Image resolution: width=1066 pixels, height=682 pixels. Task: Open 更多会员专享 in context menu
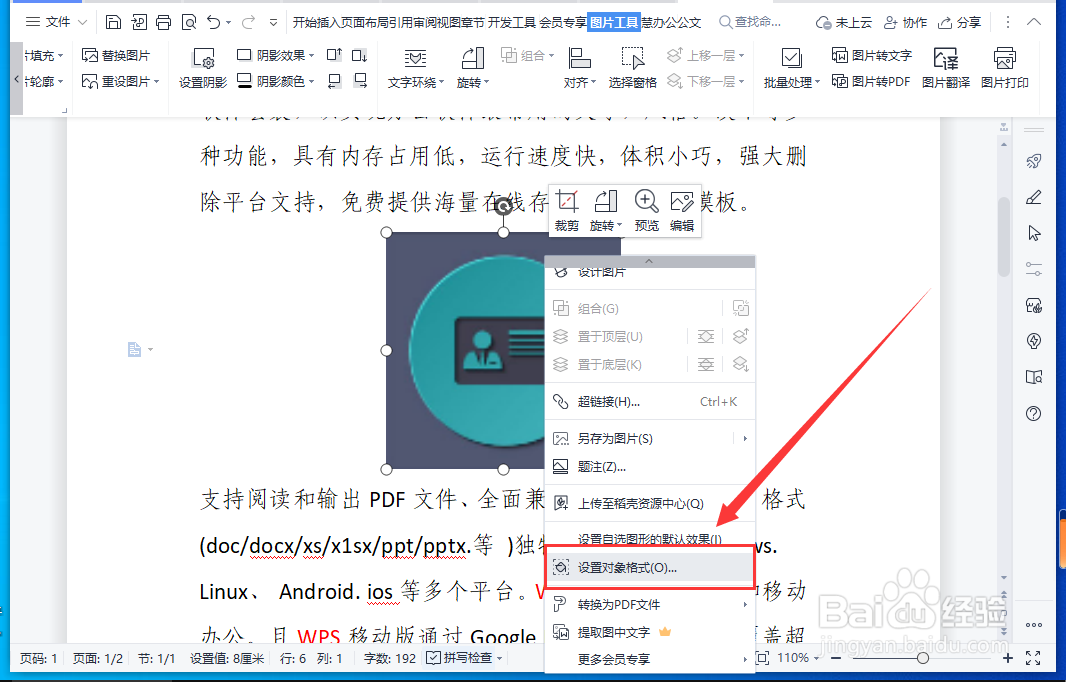tap(650, 659)
